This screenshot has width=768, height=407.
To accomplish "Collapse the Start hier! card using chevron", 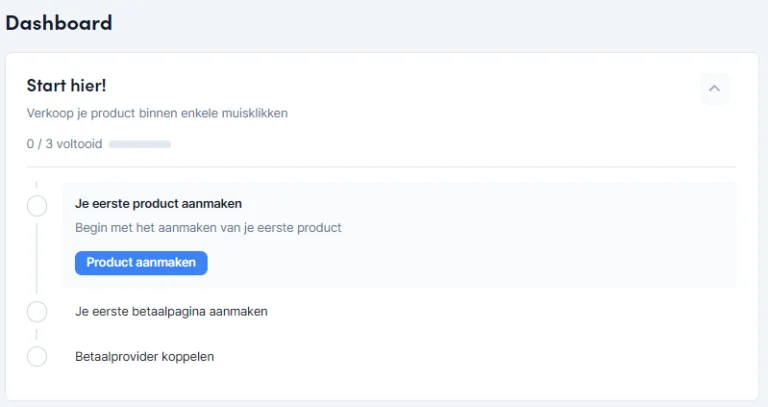I will [x=714, y=88].
